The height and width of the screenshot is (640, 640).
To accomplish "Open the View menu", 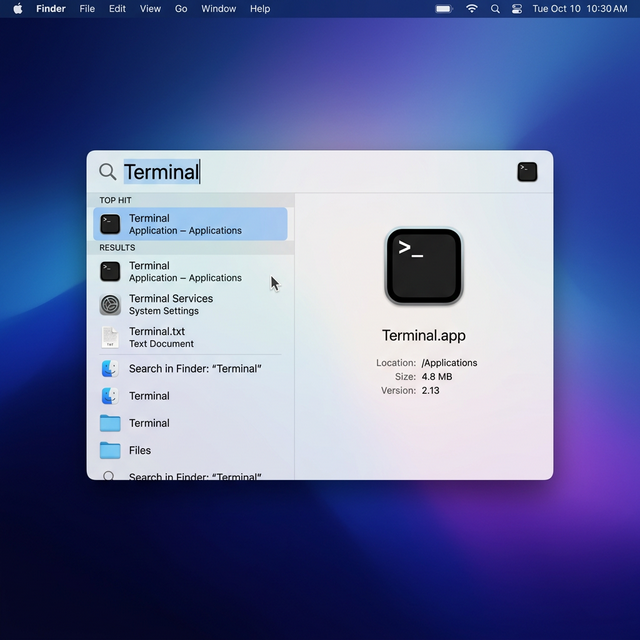I will pyautogui.click(x=150, y=9).
